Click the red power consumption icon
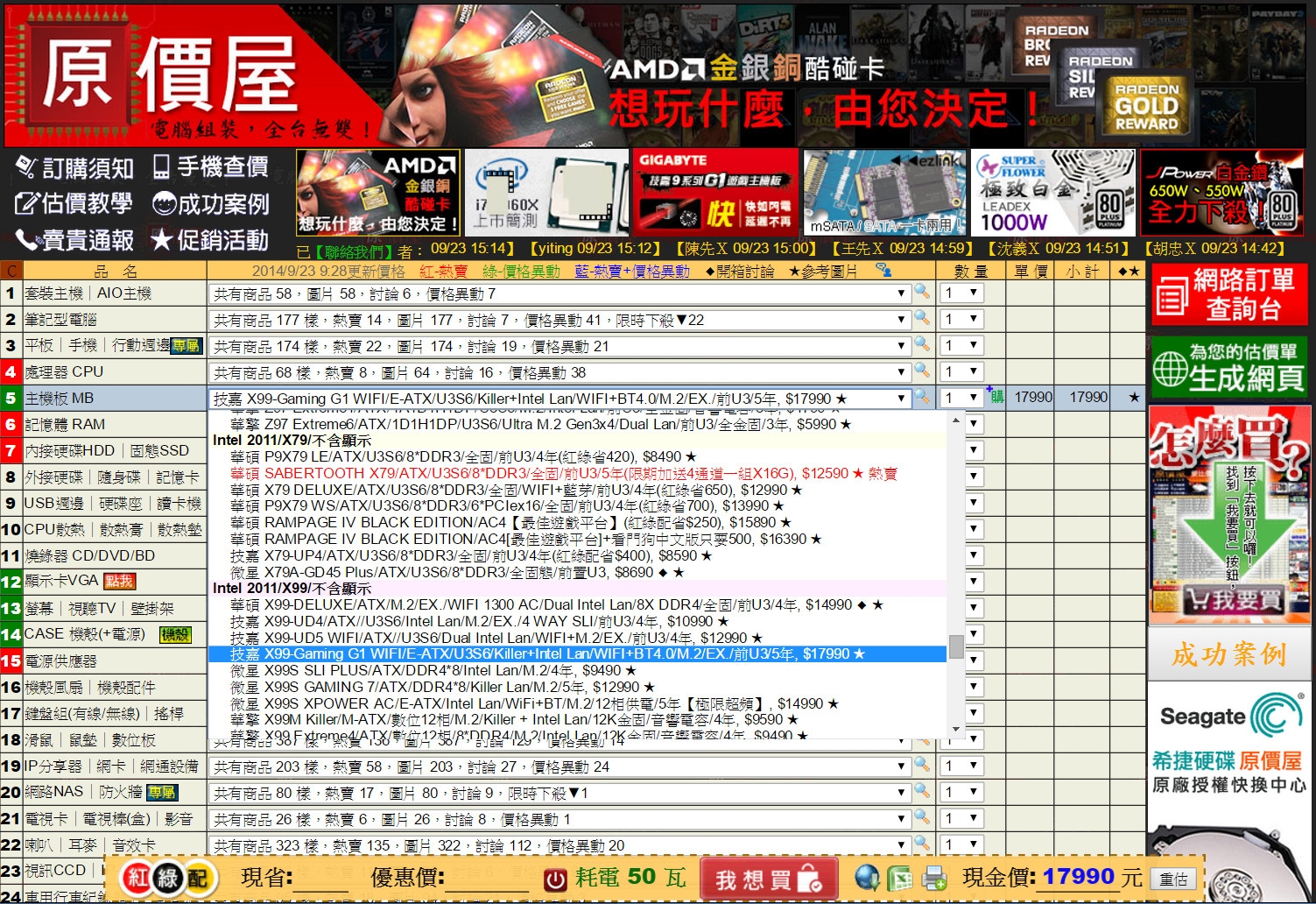The width and height of the screenshot is (1316, 904). (555, 879)
